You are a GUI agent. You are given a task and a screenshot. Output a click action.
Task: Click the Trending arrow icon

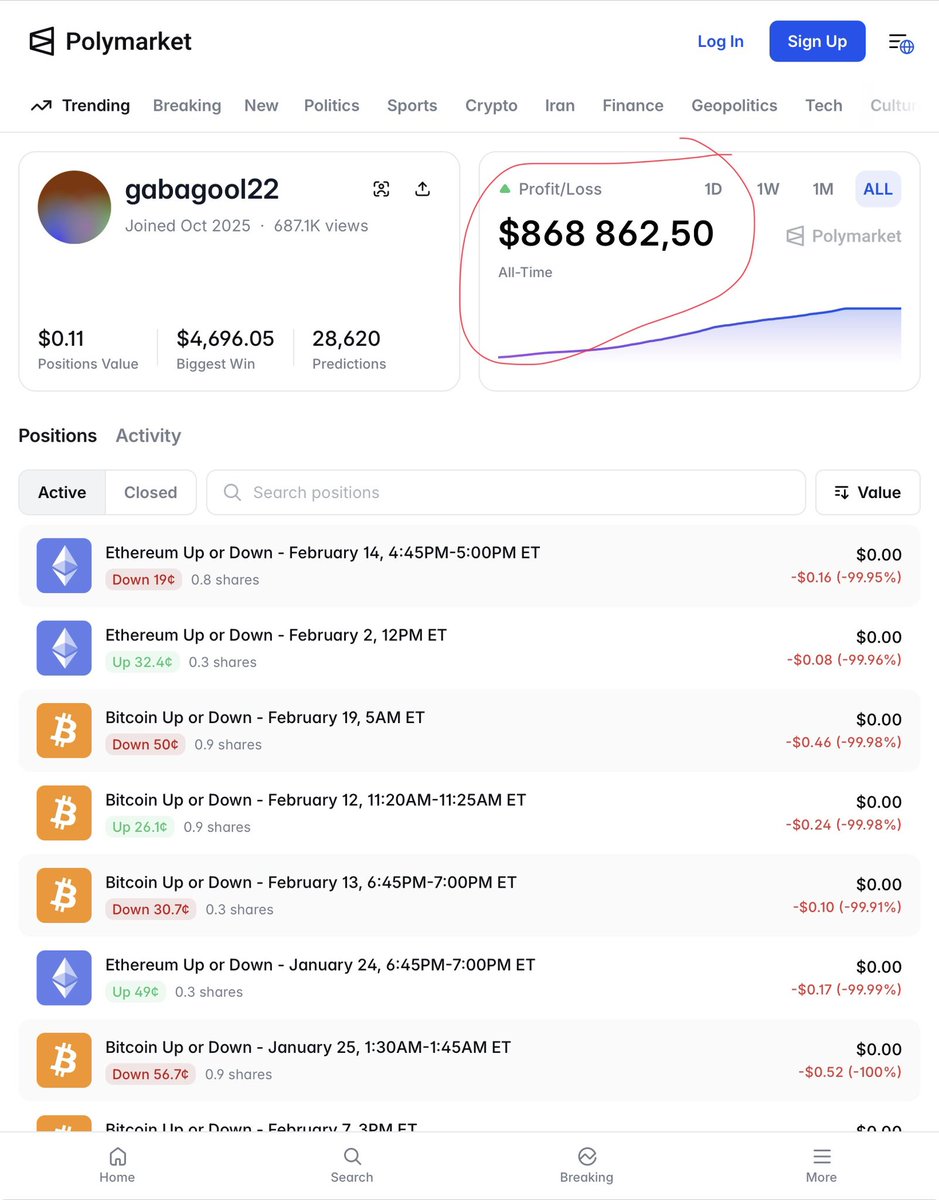[40, 106]
